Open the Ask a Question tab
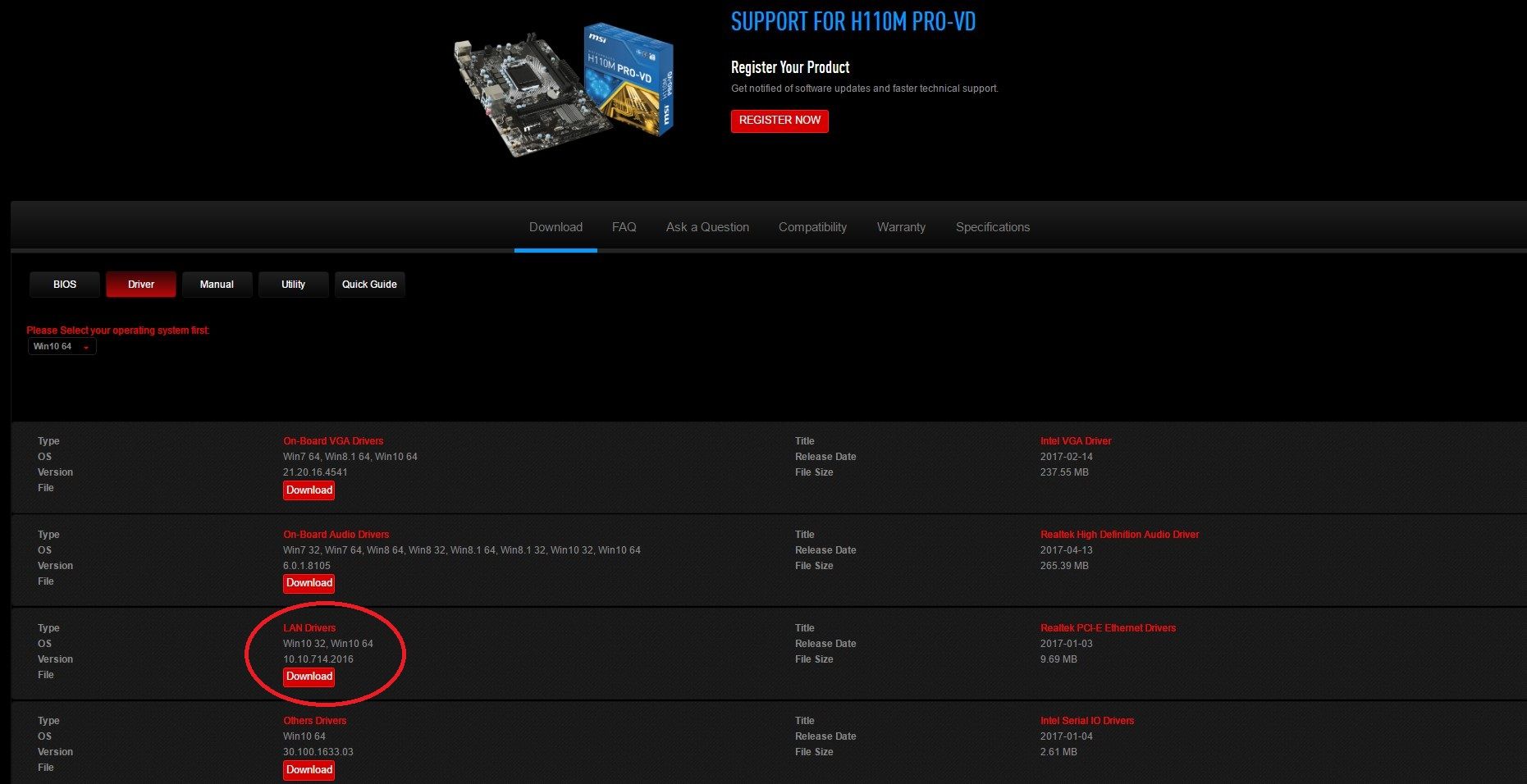The height and width of the screenshot is (784, 1527). pyautogui.click(x=707, y=227)
